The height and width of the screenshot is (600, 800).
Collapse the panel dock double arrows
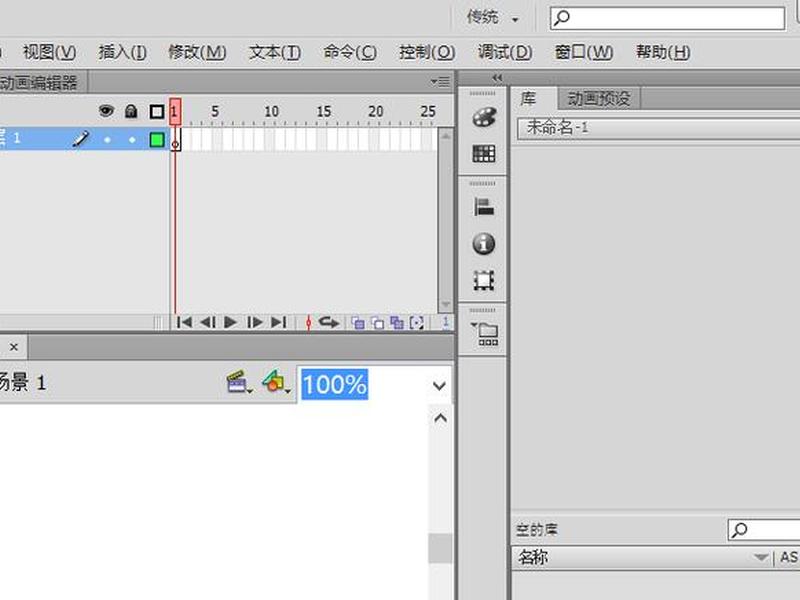tap(497, 78)
